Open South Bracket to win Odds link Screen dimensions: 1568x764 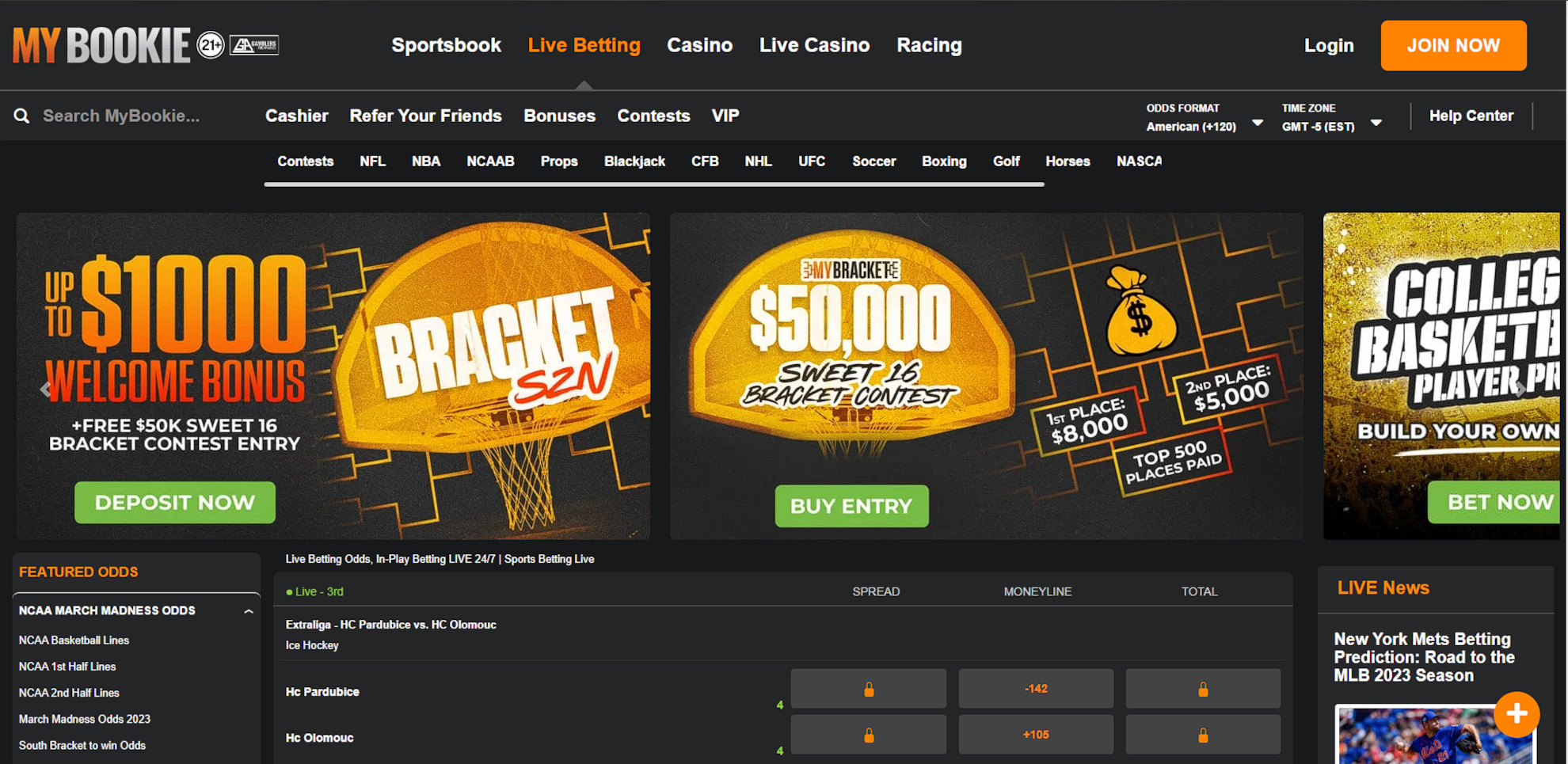[x=82, y=745]
